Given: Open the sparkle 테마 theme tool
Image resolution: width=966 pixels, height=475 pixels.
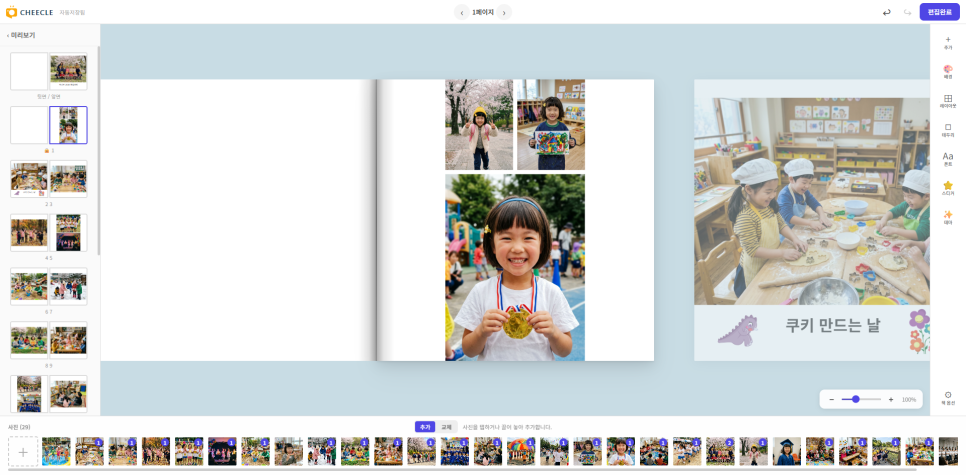Looking at the screenshot, I should point(948,217).
